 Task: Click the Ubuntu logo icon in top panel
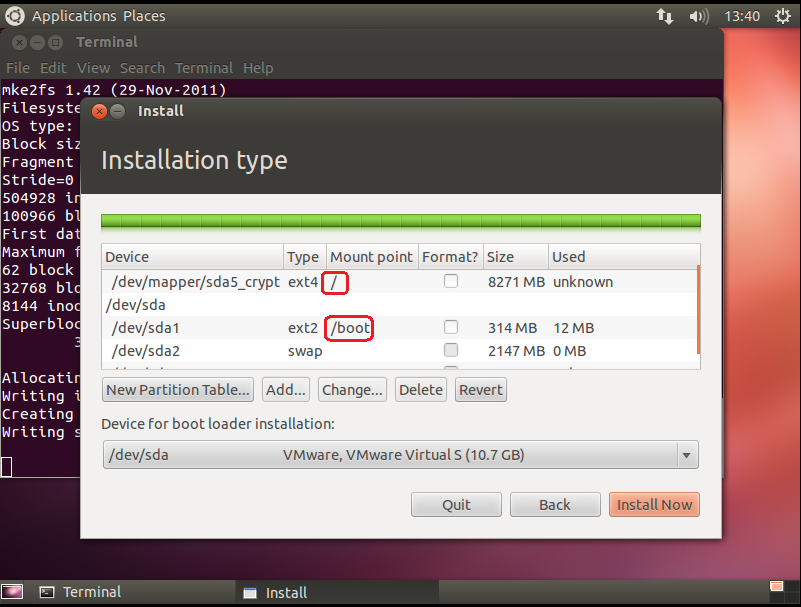click(15, 16)
